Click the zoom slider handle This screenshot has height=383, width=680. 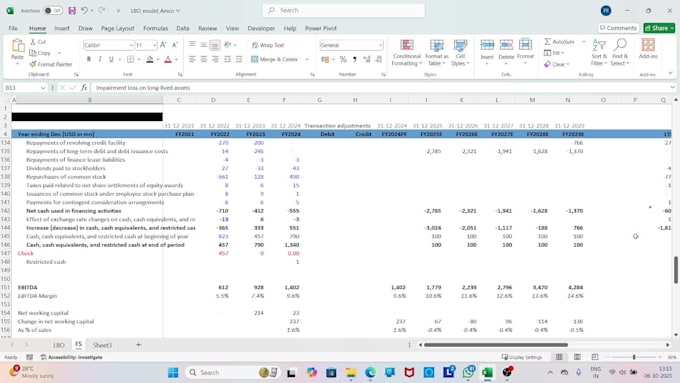(634, 357)
